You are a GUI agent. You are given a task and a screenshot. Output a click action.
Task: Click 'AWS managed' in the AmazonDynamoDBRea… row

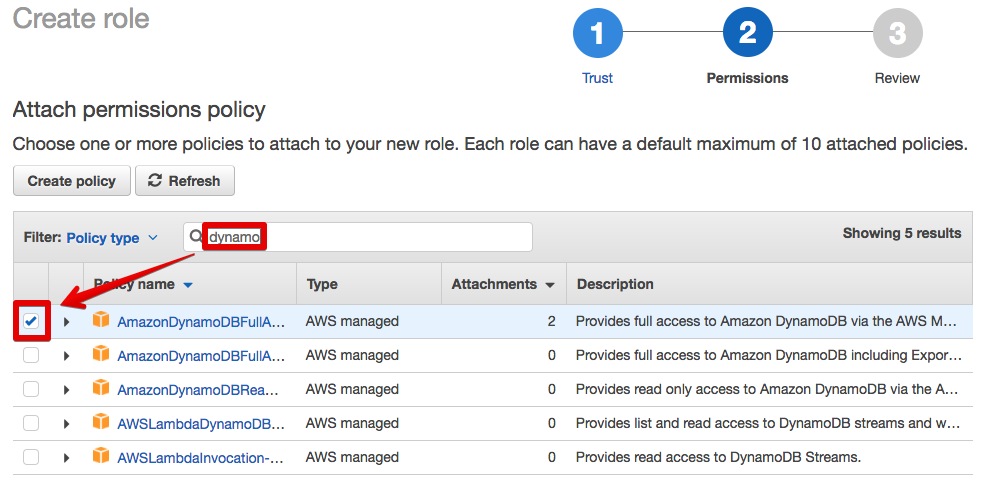point(352,389)
